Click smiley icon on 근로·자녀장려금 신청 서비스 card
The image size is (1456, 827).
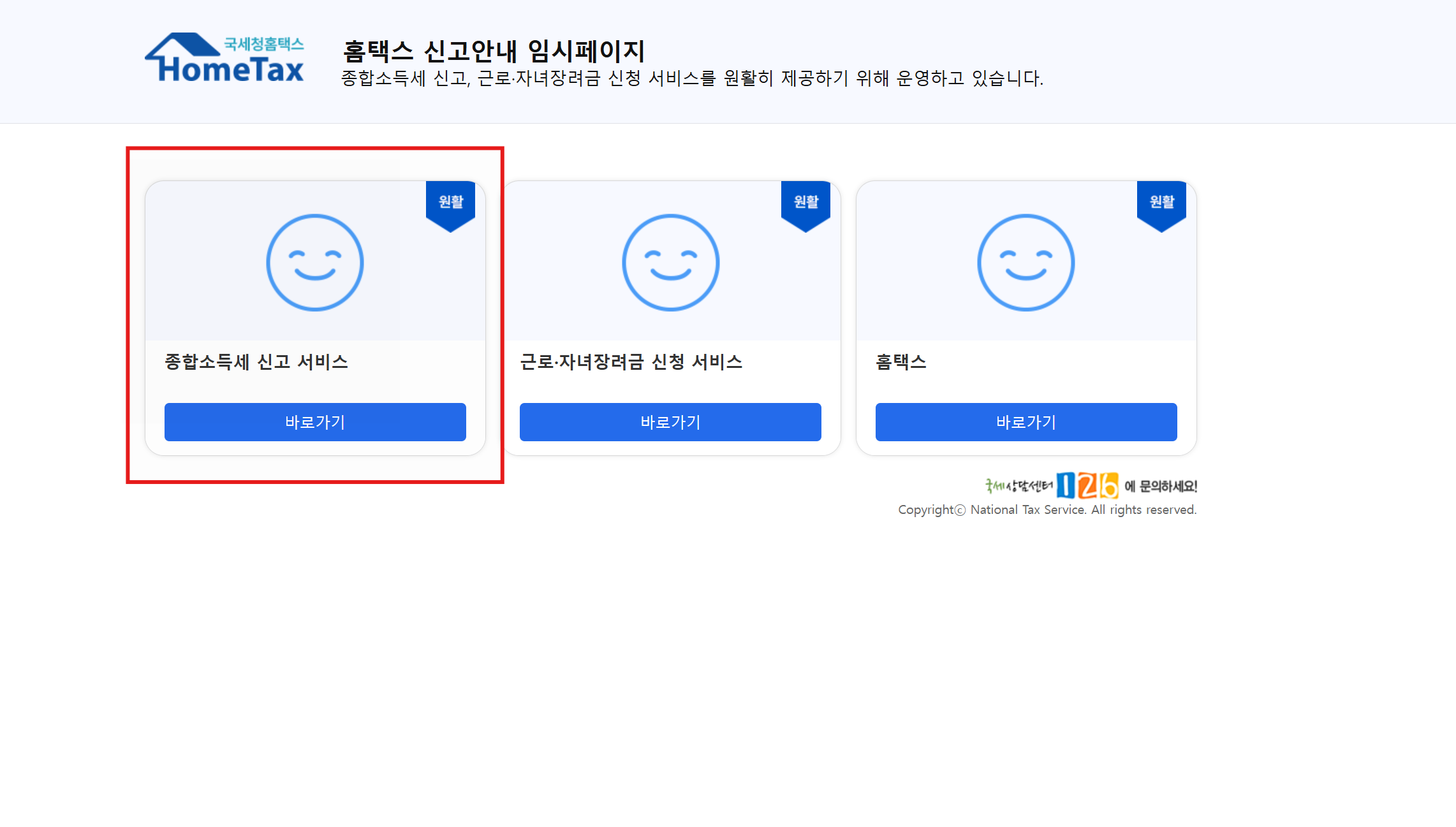click(x=670, y=263)
